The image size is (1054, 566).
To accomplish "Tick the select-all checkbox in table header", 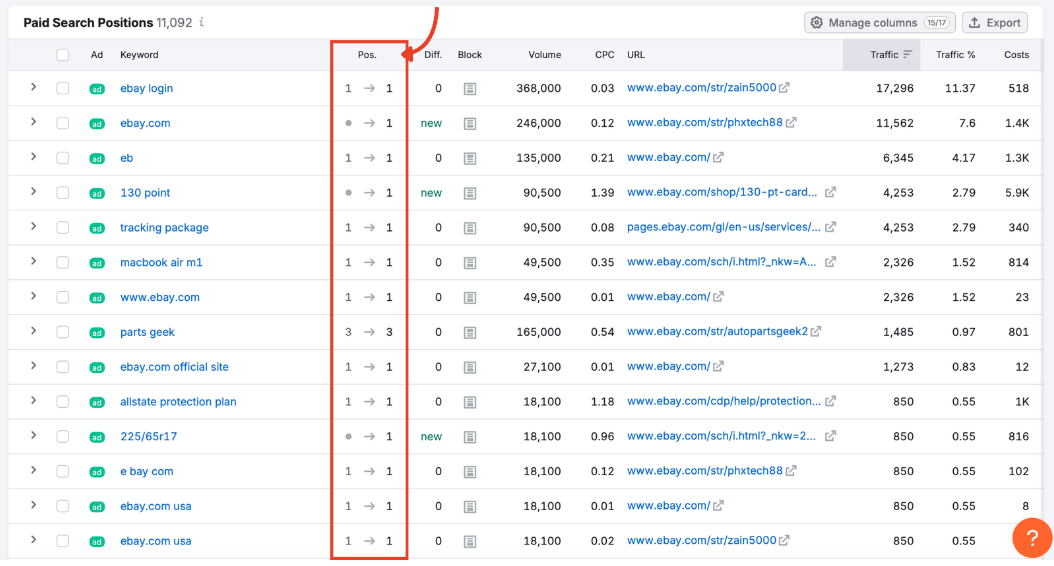I will click(x=63, y=55).
